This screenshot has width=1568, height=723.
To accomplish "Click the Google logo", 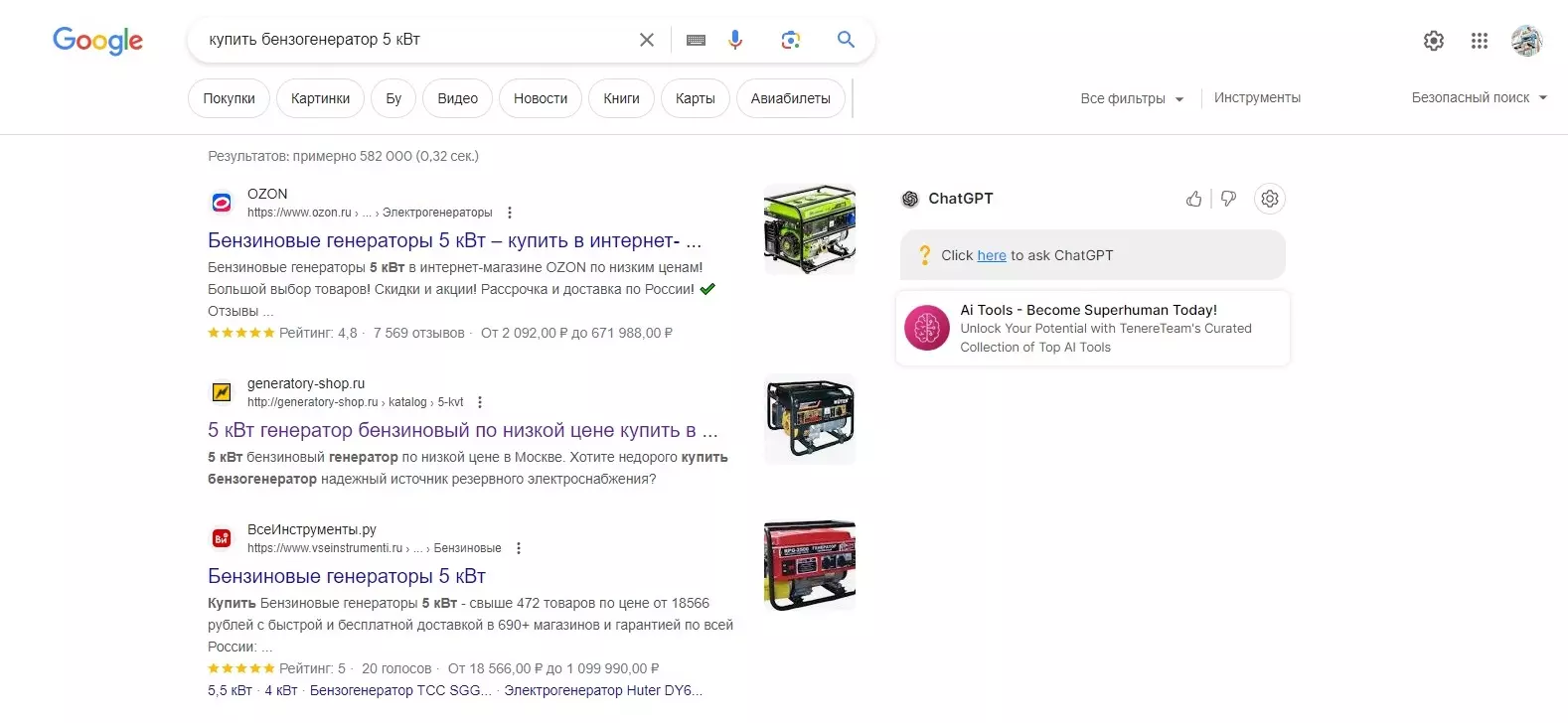I will [97, 40].
